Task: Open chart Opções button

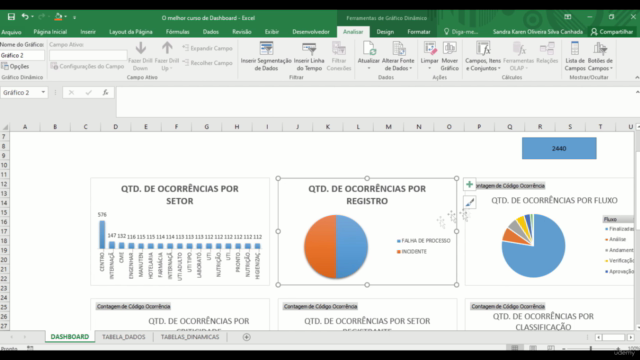Action: point(16,66)
